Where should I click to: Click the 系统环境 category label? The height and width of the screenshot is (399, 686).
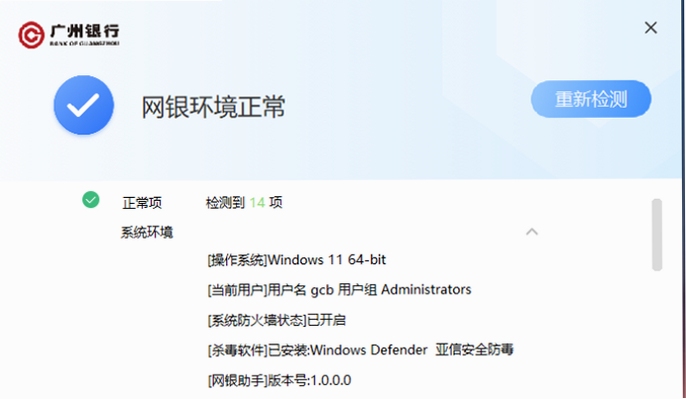pos(147,232)
